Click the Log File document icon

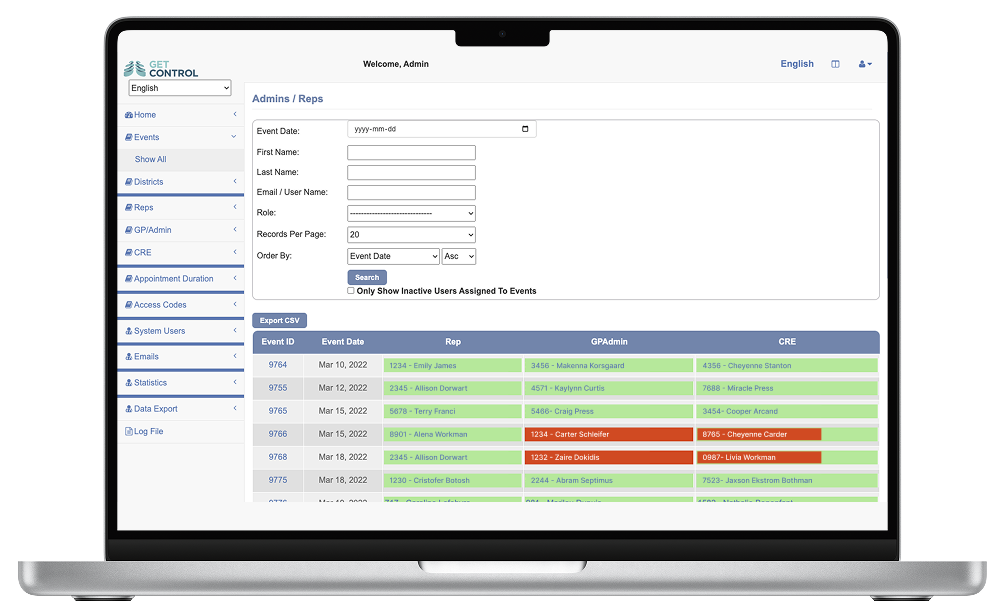click(128, 432)
